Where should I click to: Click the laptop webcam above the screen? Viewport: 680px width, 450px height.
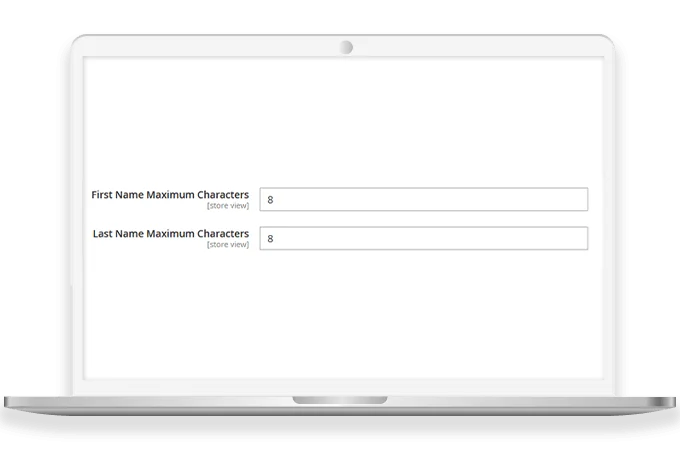click(346, 47)
